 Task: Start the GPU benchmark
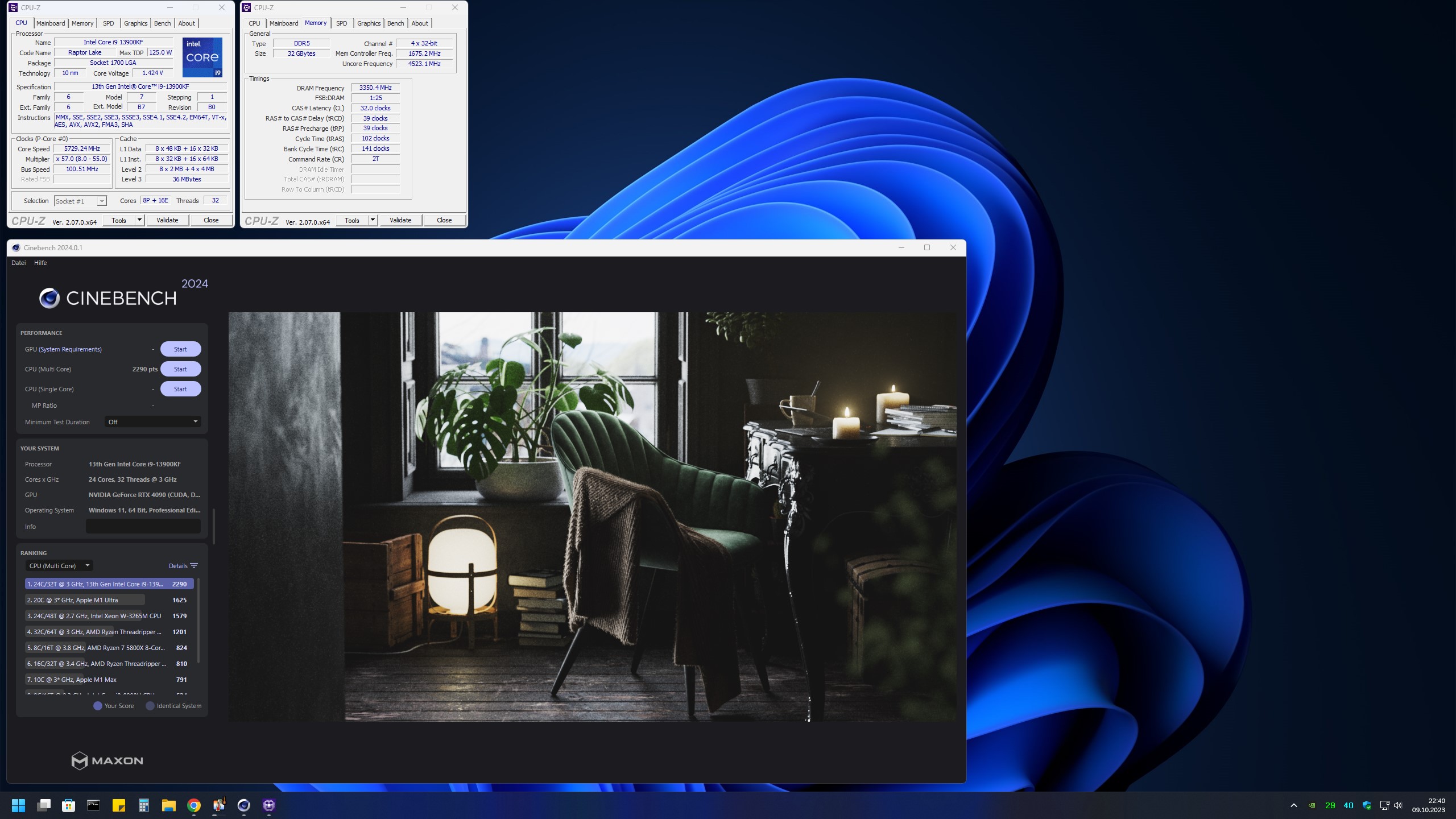[180, 349]
